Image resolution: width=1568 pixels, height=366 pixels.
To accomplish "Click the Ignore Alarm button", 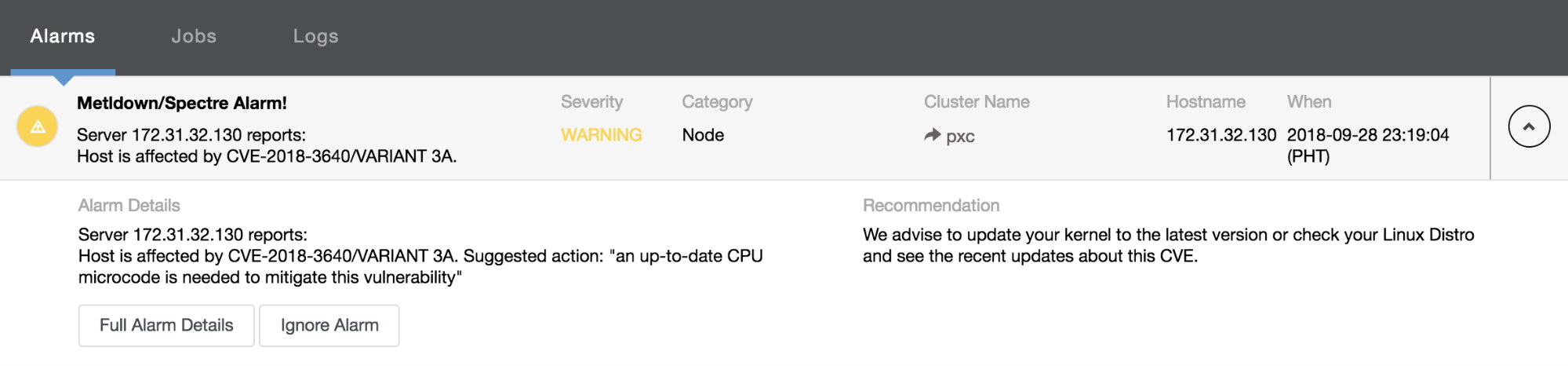I will pyautogui.click(x=329, y=325).
